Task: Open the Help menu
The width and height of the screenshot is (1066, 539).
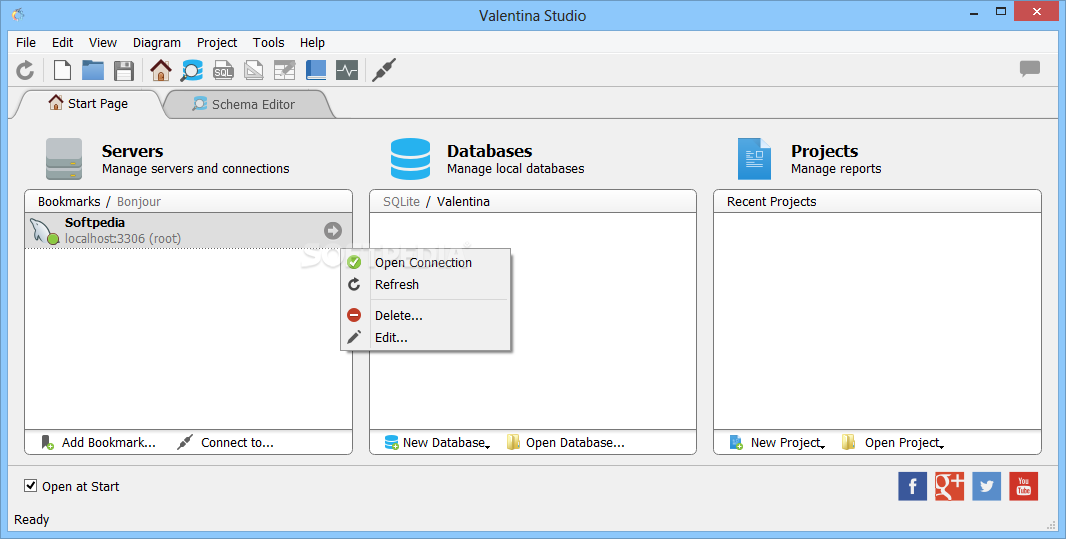Action: (312, 42)
